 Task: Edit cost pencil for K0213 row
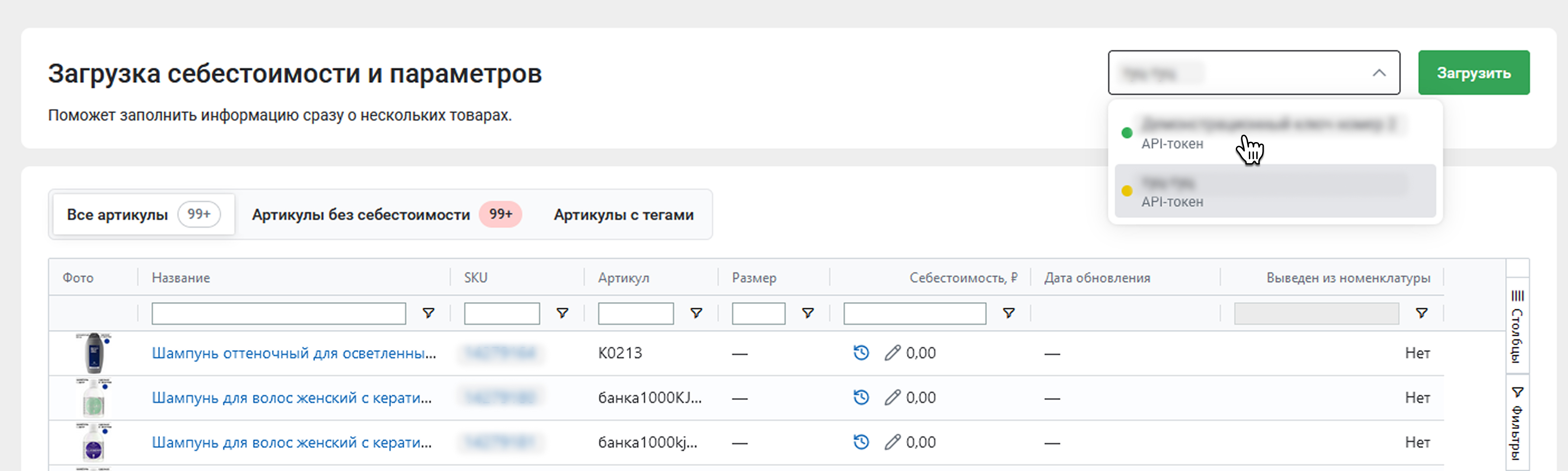click(x=892, y=353)
